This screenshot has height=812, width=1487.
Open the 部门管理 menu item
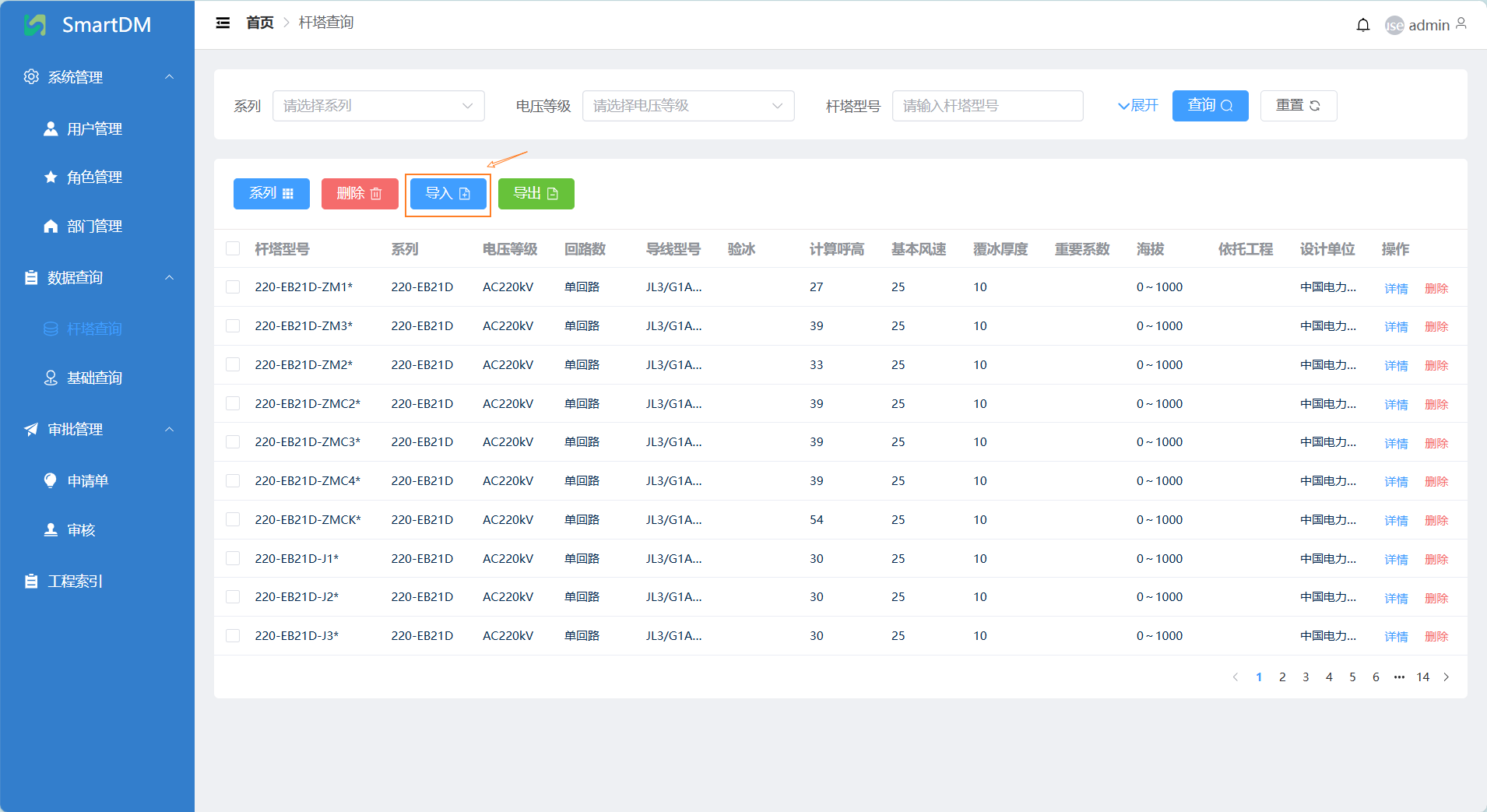tap(97, 226)
